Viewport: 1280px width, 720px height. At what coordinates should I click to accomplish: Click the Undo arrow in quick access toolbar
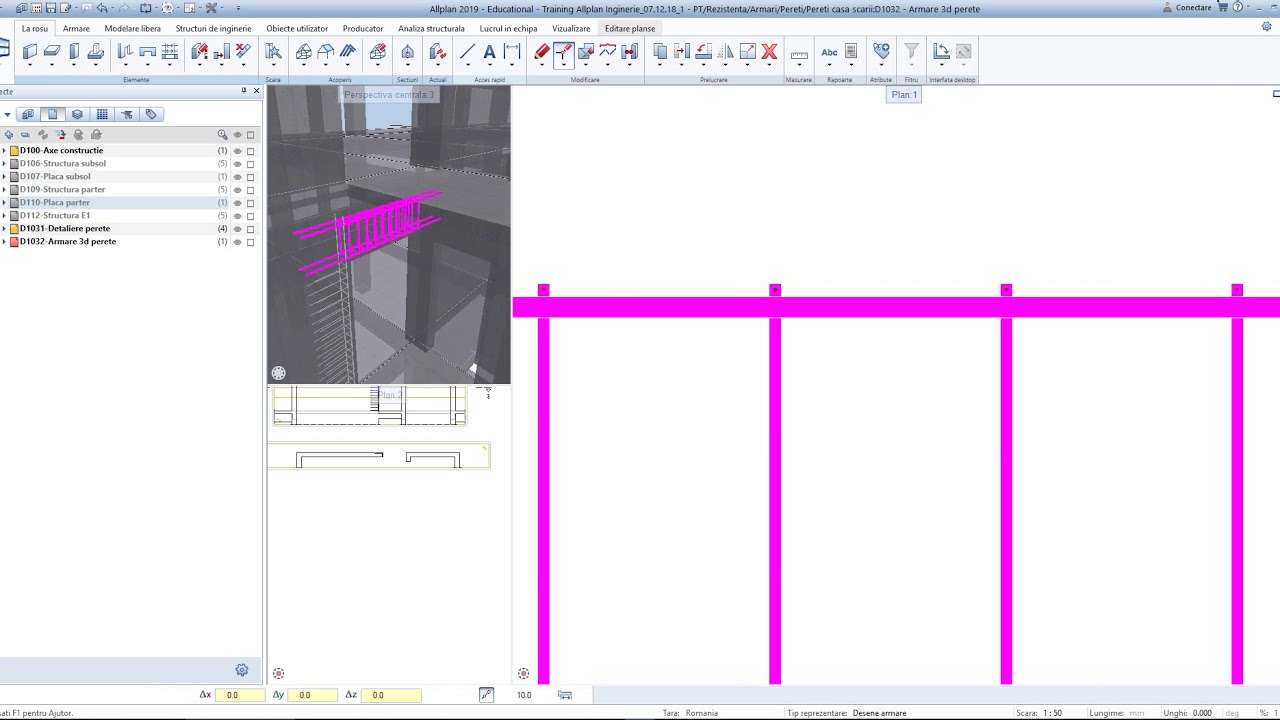pos(101,8)
